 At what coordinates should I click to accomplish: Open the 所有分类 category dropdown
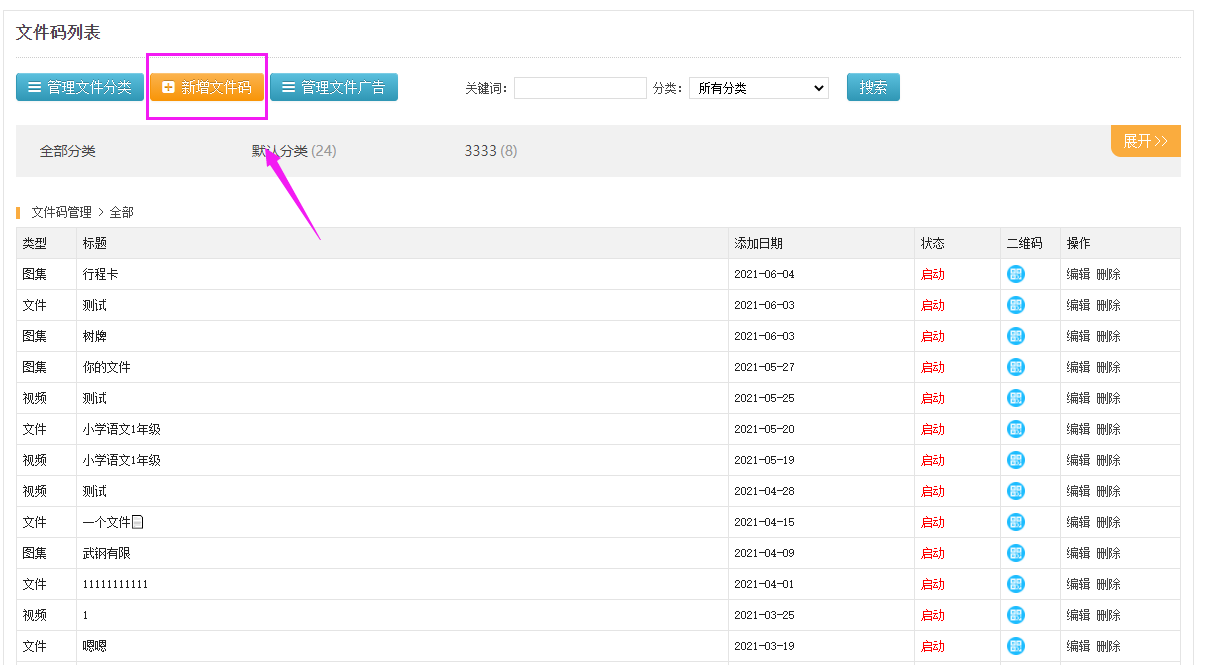coord(758,88)
